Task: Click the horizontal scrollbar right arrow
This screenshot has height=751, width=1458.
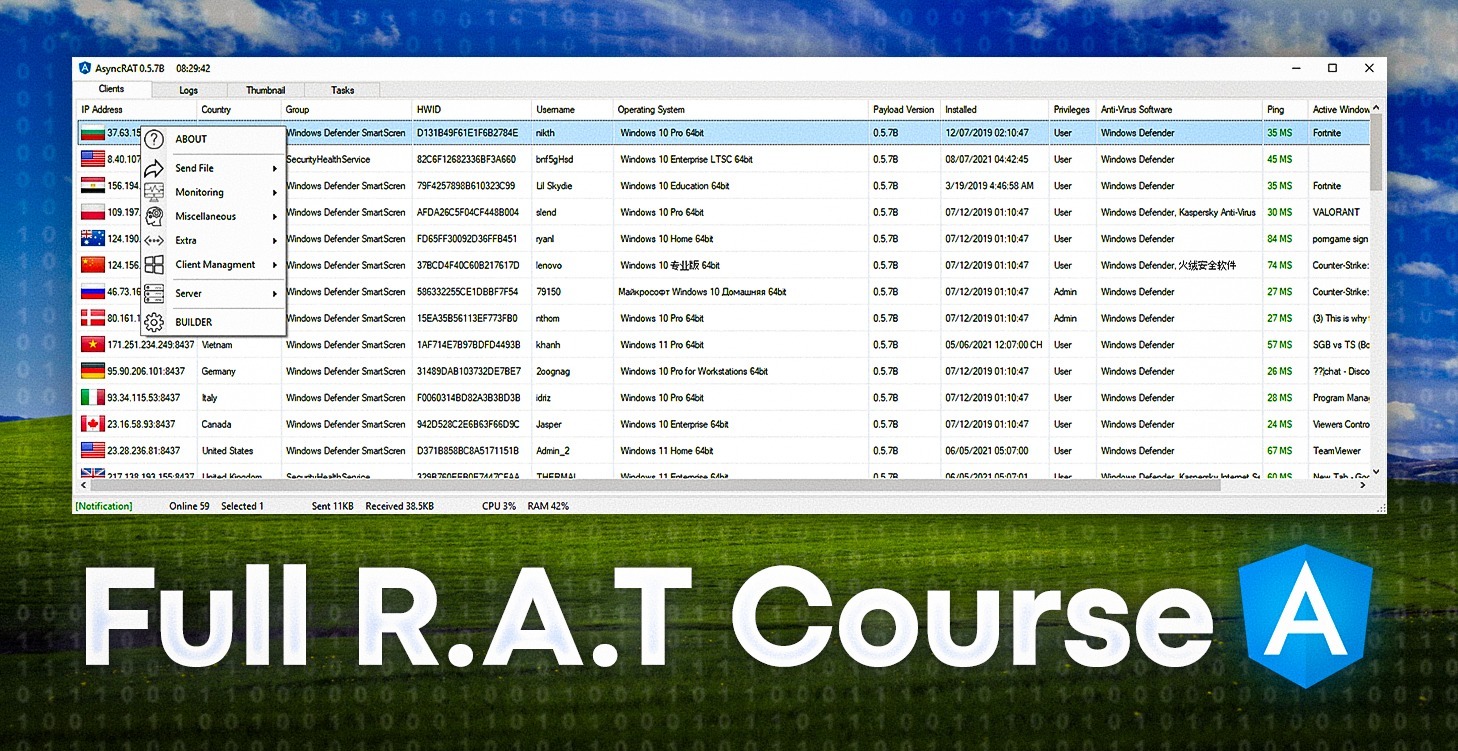Action: coord(1363,484)
